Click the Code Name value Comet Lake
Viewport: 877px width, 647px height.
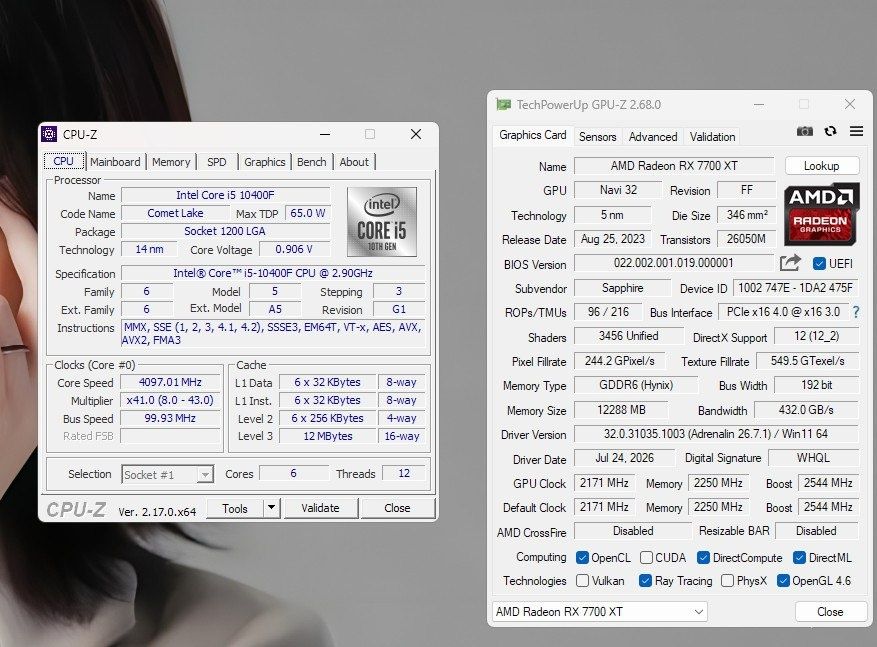tap(175, 213)
